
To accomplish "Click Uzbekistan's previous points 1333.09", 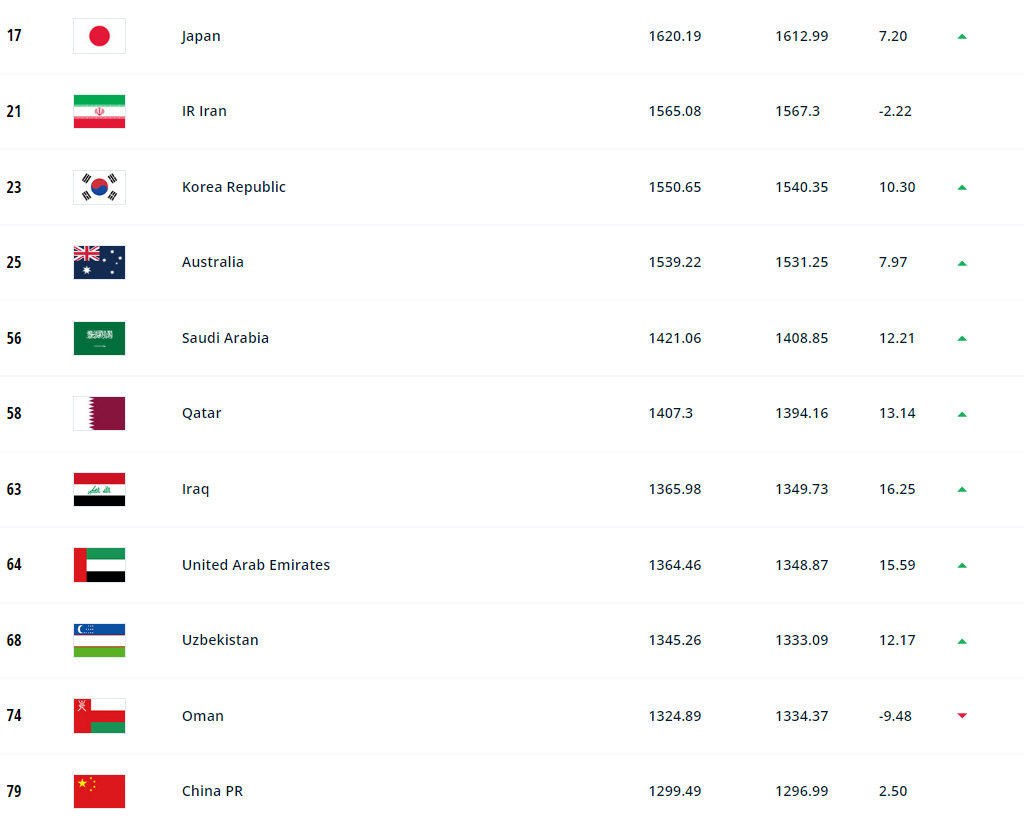I will [x=801, y=640].
